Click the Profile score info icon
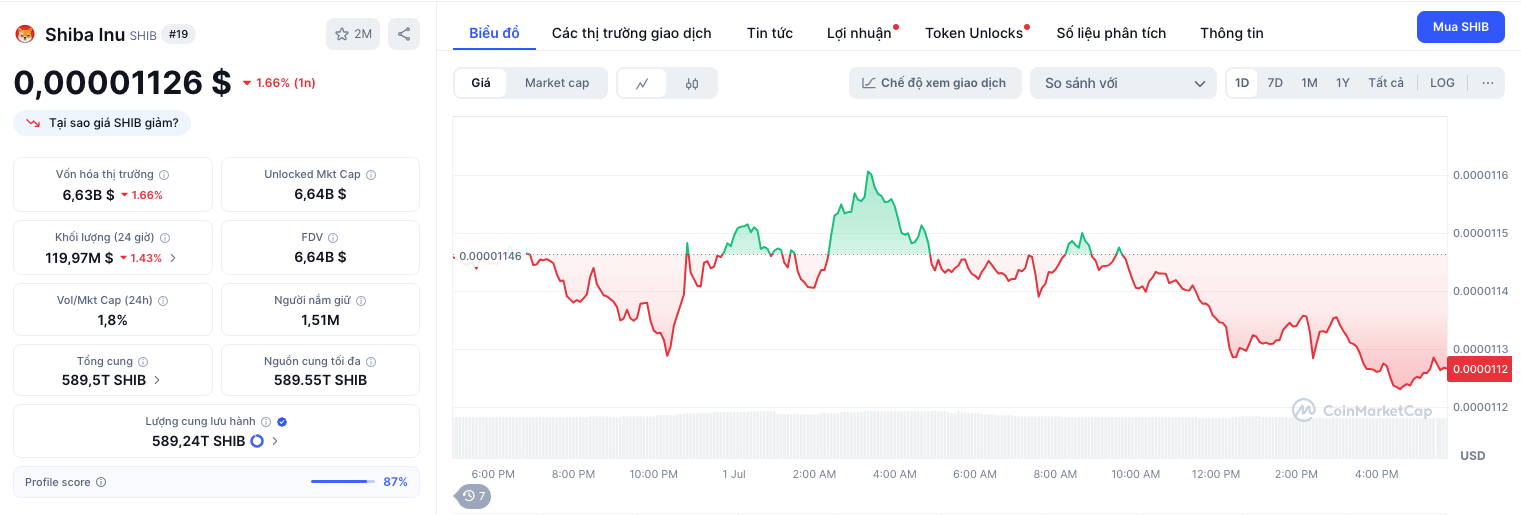 coord(101,482)
